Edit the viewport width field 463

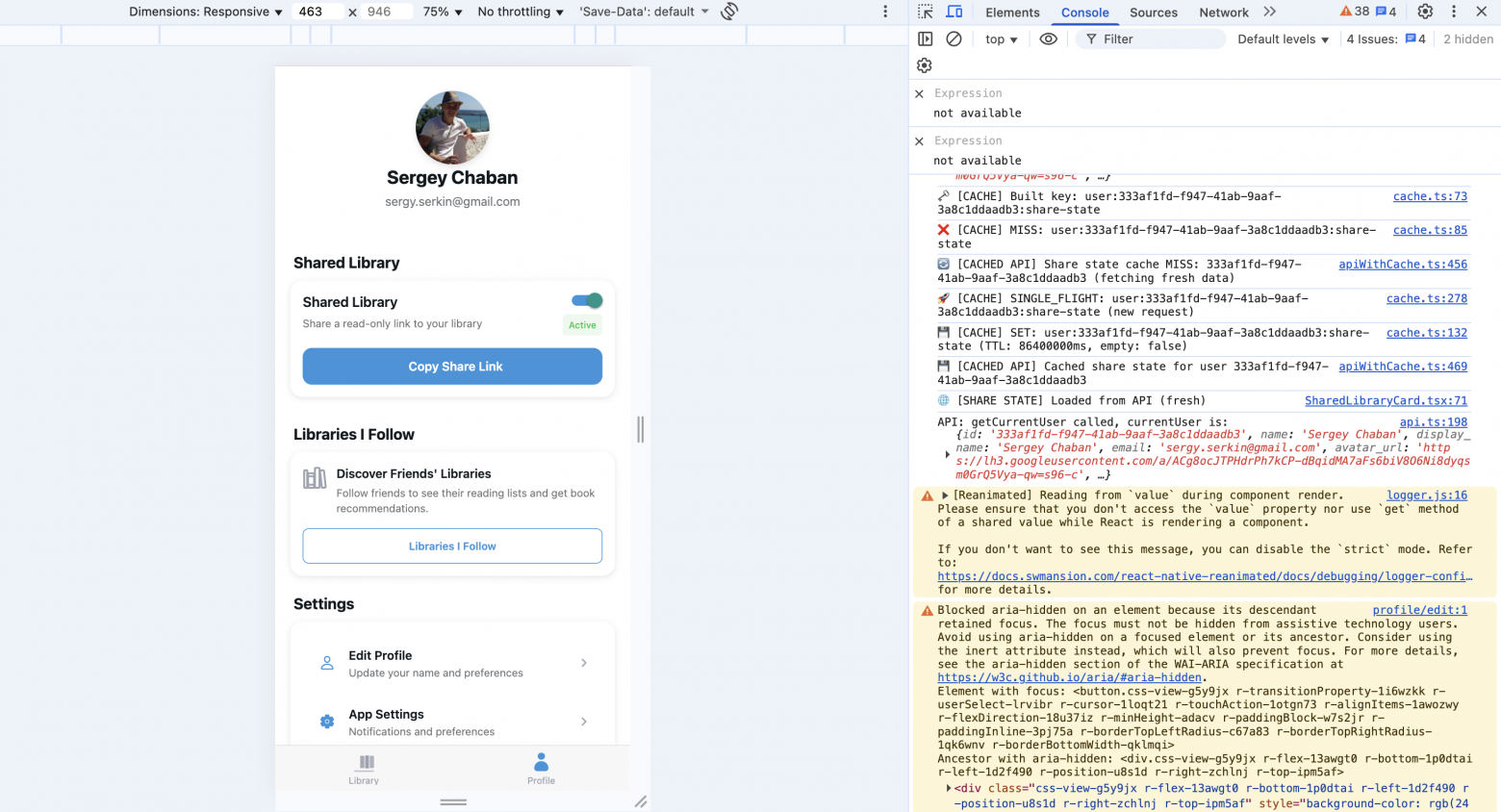coord(319,12)
